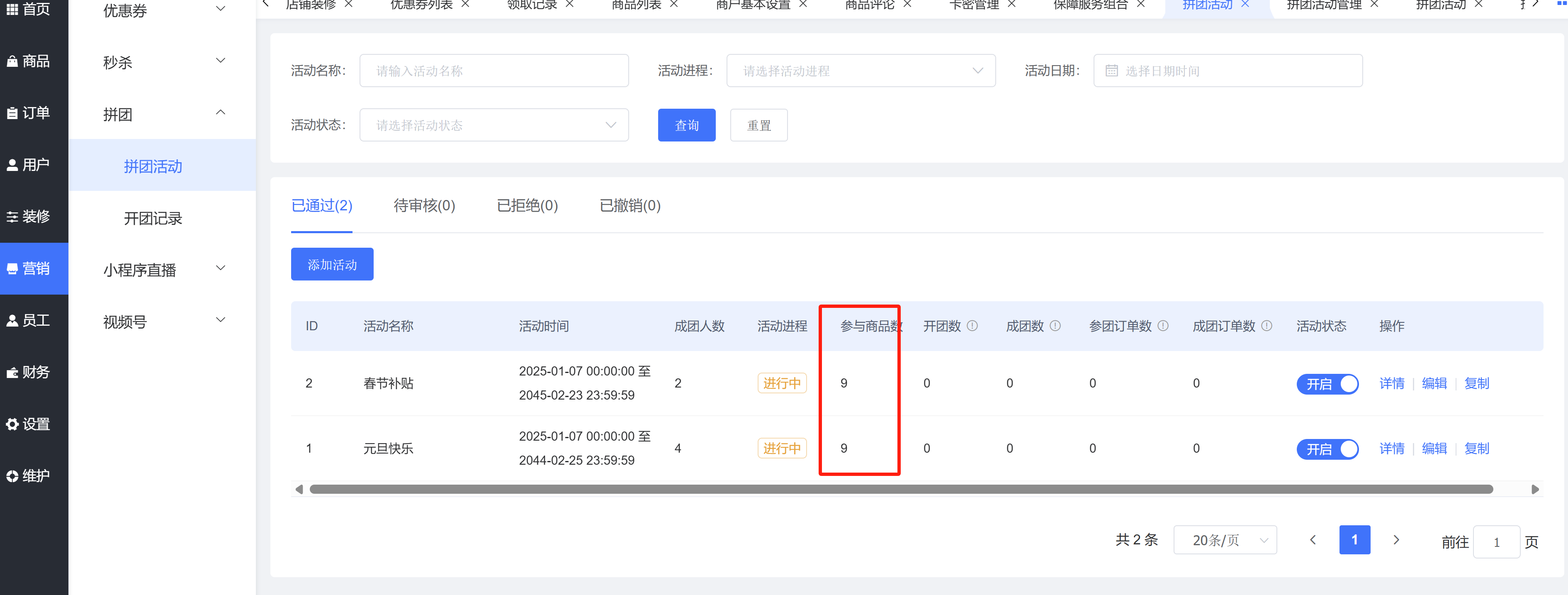Image resolution: width=1568 pixels, height=595 pixels.
Task: Click the 添加活动 button
Action: pos(332,264)
